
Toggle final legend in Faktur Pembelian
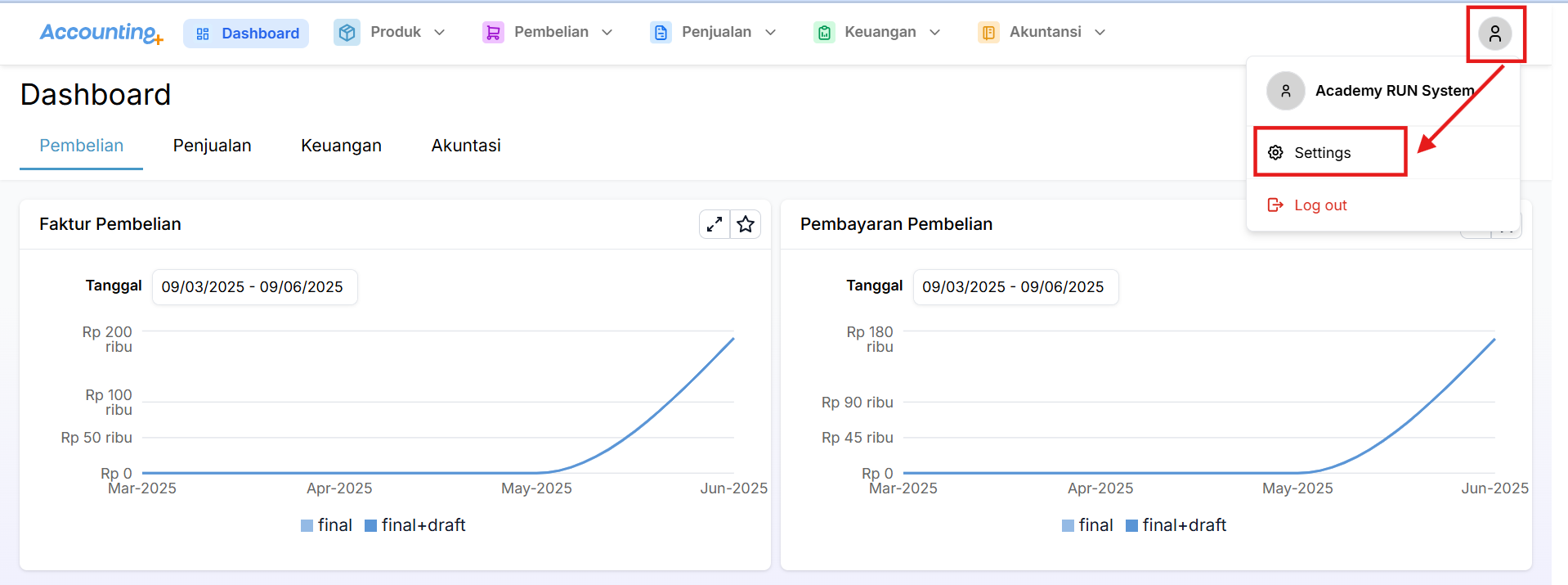[326, 525]
